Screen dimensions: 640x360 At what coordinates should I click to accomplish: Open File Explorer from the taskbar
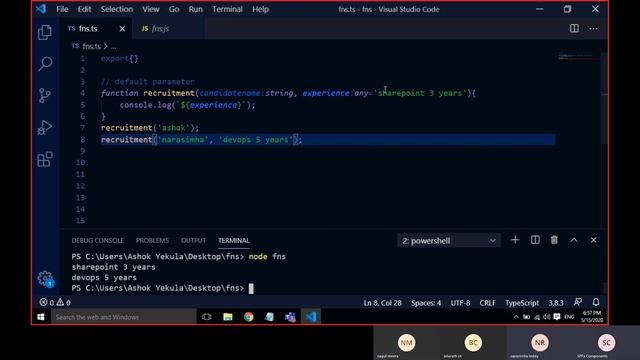click(x=228, y=317)
